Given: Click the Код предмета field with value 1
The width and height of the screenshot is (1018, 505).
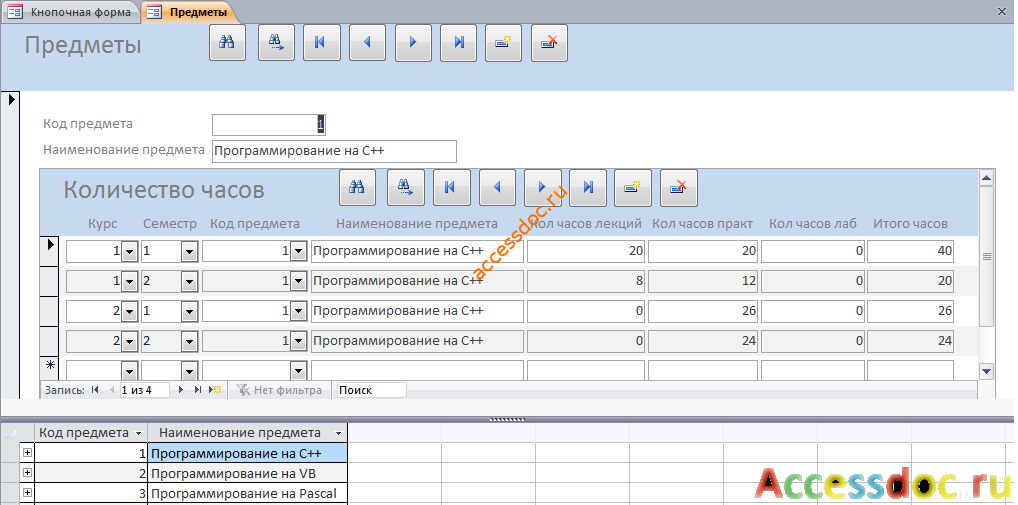Looking at the screenshot, I should [x=269, y=125].
